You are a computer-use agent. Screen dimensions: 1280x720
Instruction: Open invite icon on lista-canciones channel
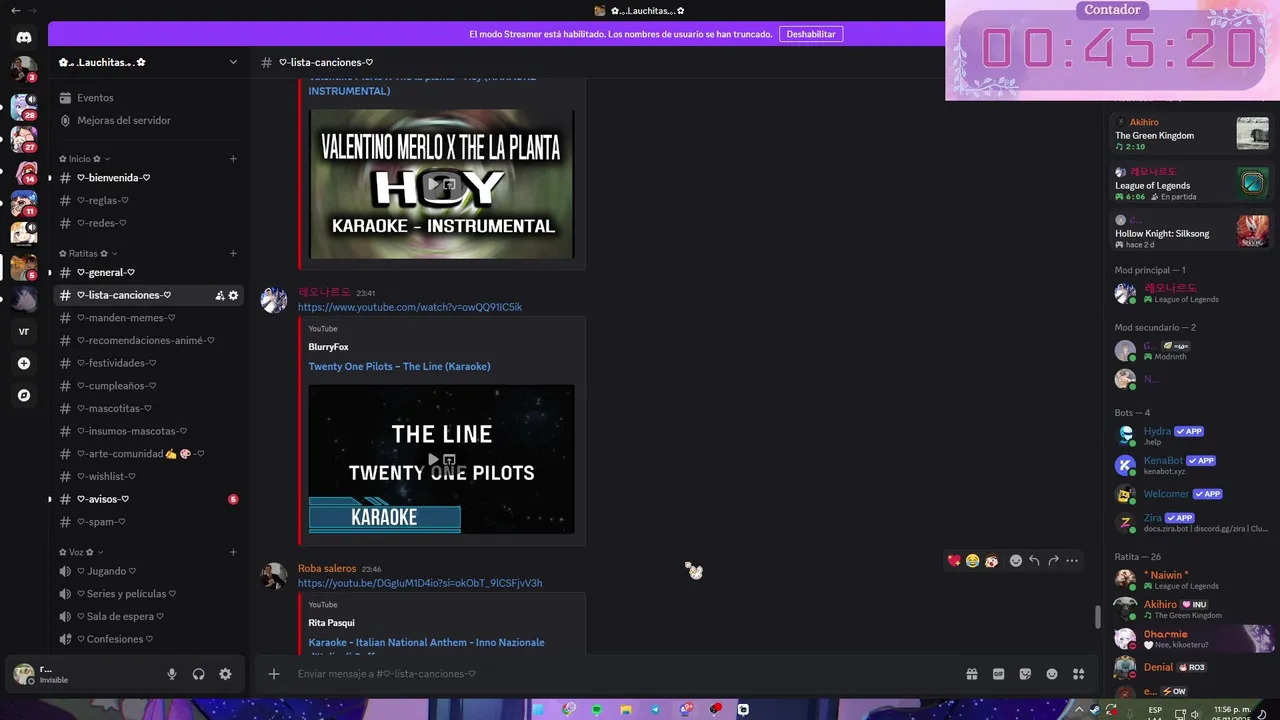(x=219, y=295)
